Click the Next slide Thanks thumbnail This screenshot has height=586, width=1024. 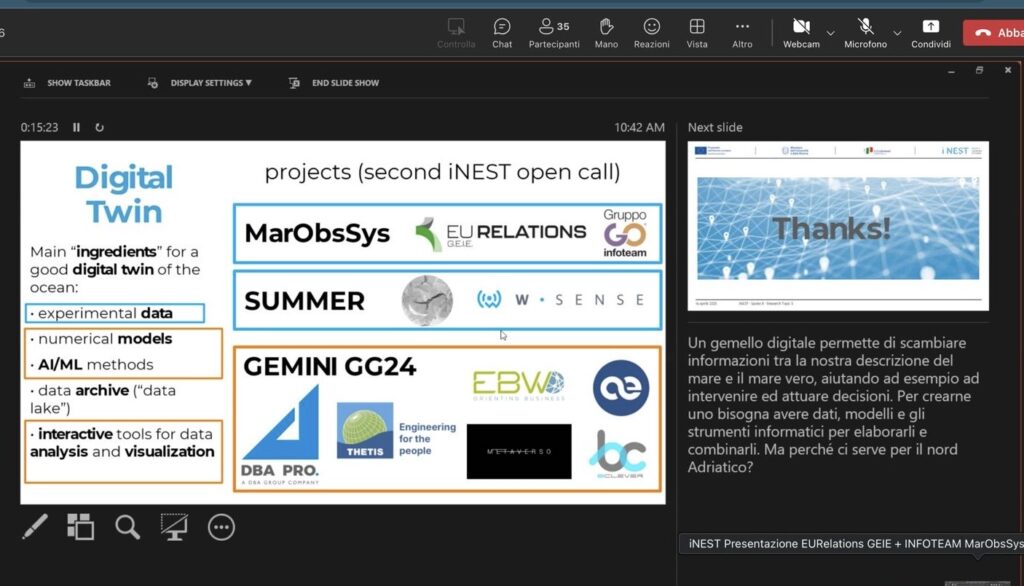coord(838,226)
